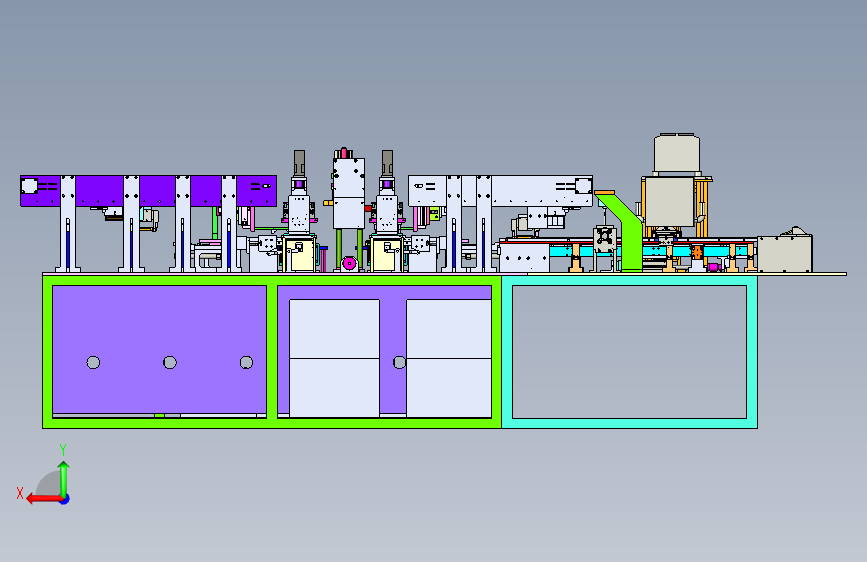Click the round knob between the white doors

coord(399,362)
